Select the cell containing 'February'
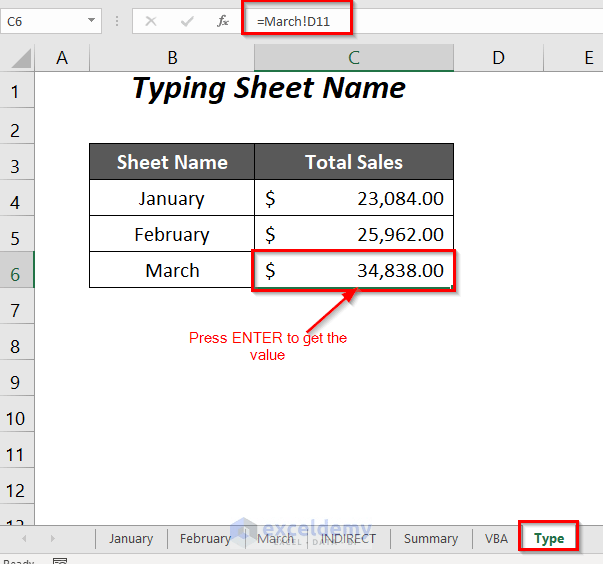603x564 pixels. 172,234
